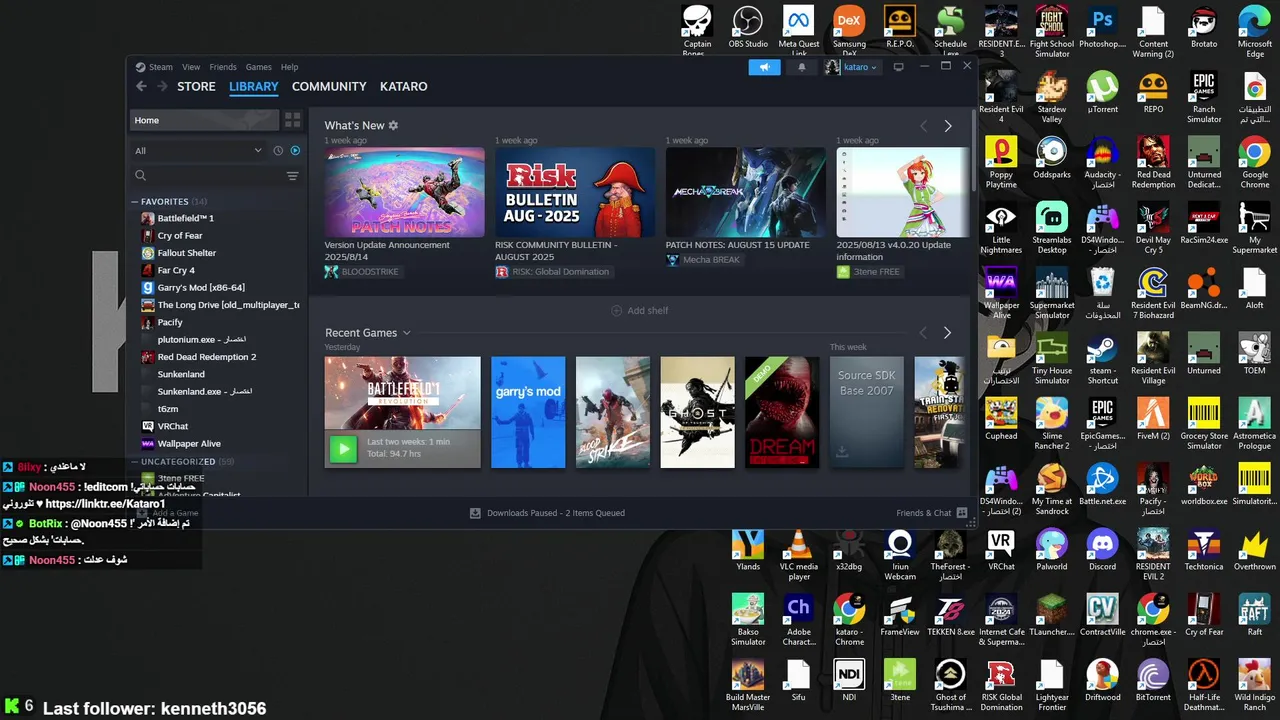Open the RISK Bulletin Aug 2025 news thumbnail
1280x720 pixels.
[574, 192]
